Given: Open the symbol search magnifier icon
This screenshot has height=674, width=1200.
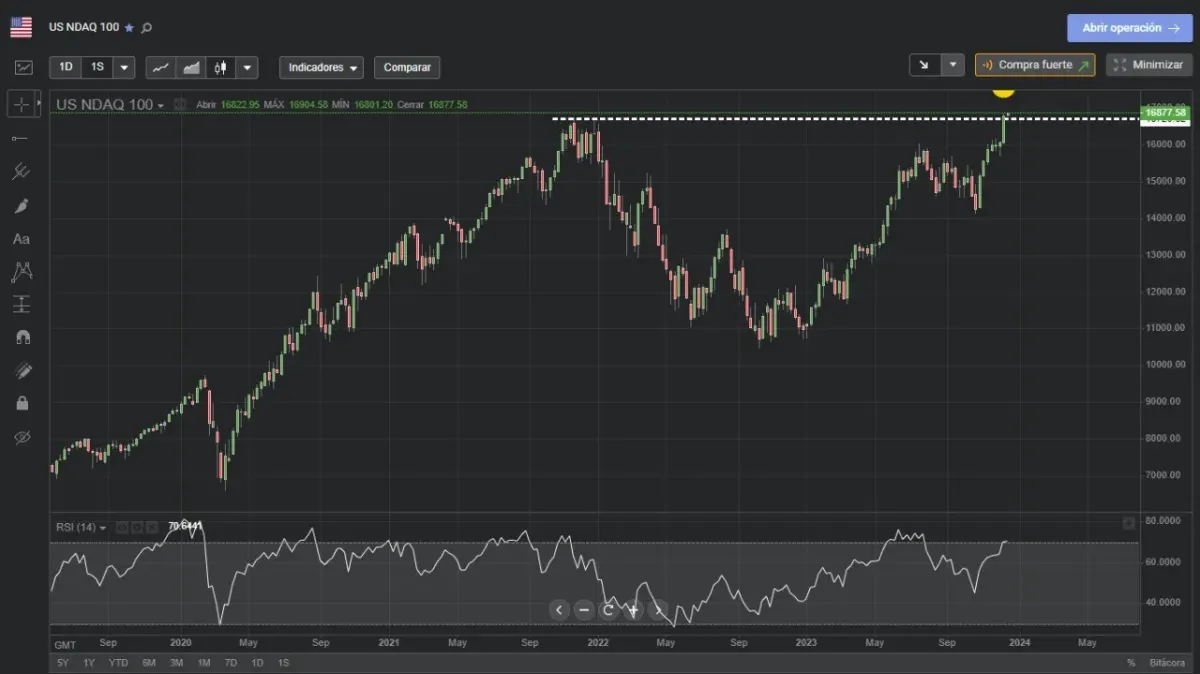Looking at the screenshot, I should (147, 28).
